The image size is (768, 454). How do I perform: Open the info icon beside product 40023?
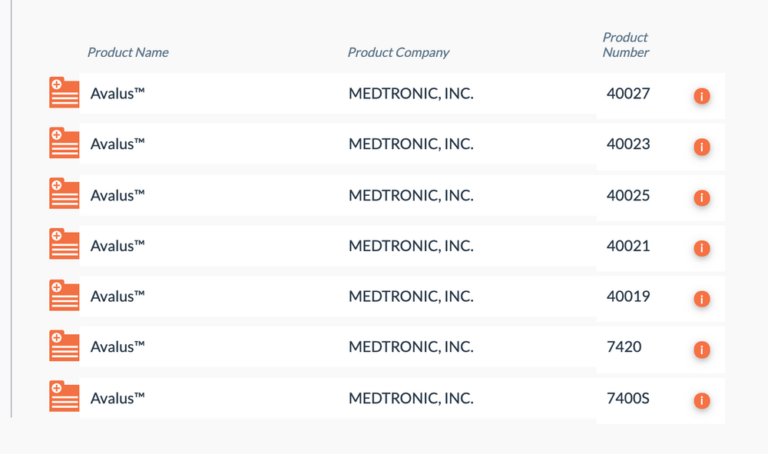click(701, 147)
